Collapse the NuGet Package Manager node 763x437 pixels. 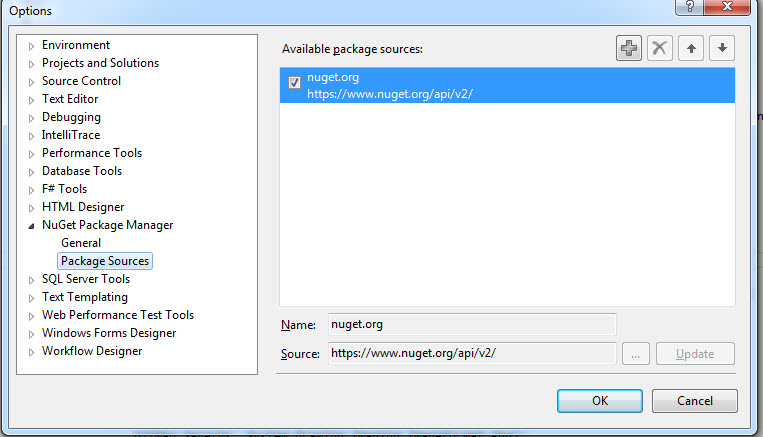coord(31,226)
